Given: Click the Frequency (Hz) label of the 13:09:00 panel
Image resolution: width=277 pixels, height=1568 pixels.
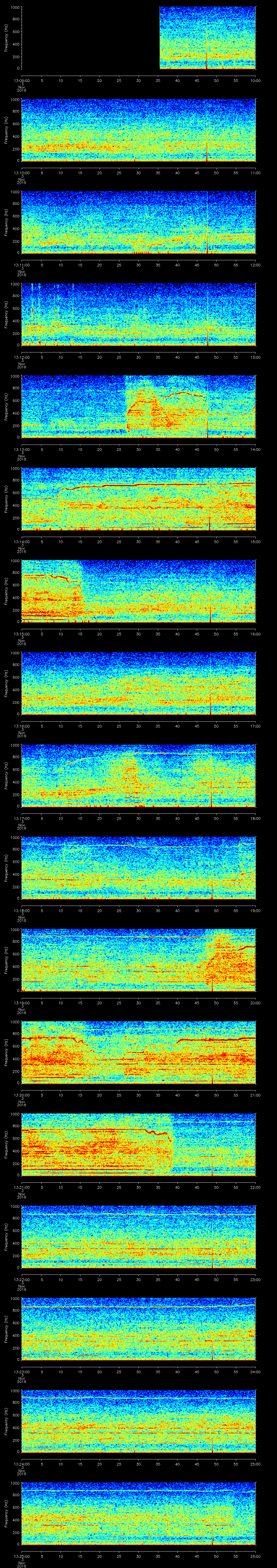Looking at the screenshot, I should coord(6,38).
